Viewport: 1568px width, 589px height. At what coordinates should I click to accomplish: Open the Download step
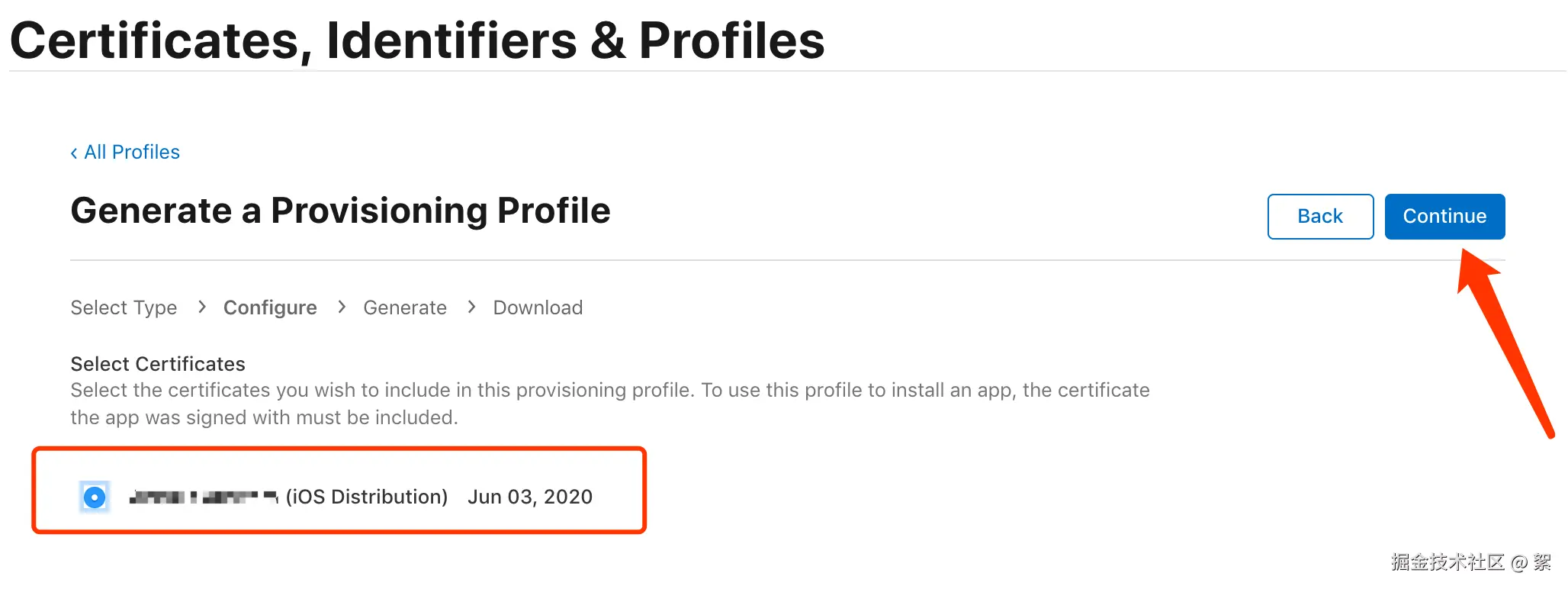pyautogui.click(x=538, y=307)
